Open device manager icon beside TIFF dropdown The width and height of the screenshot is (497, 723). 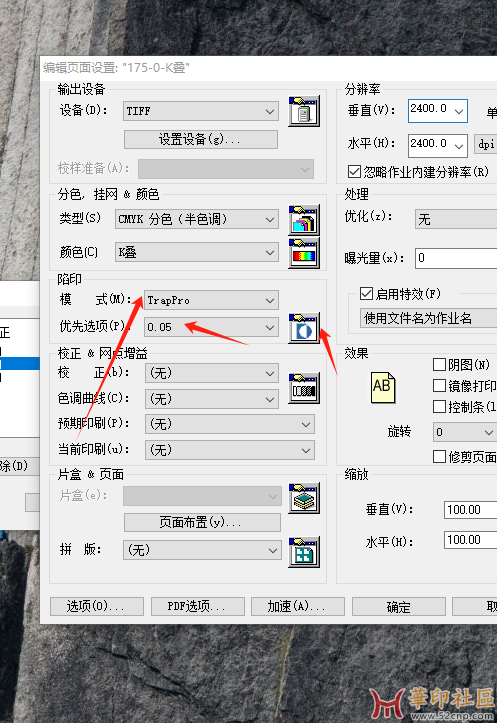pyautogui.click(x=304, y=111)
